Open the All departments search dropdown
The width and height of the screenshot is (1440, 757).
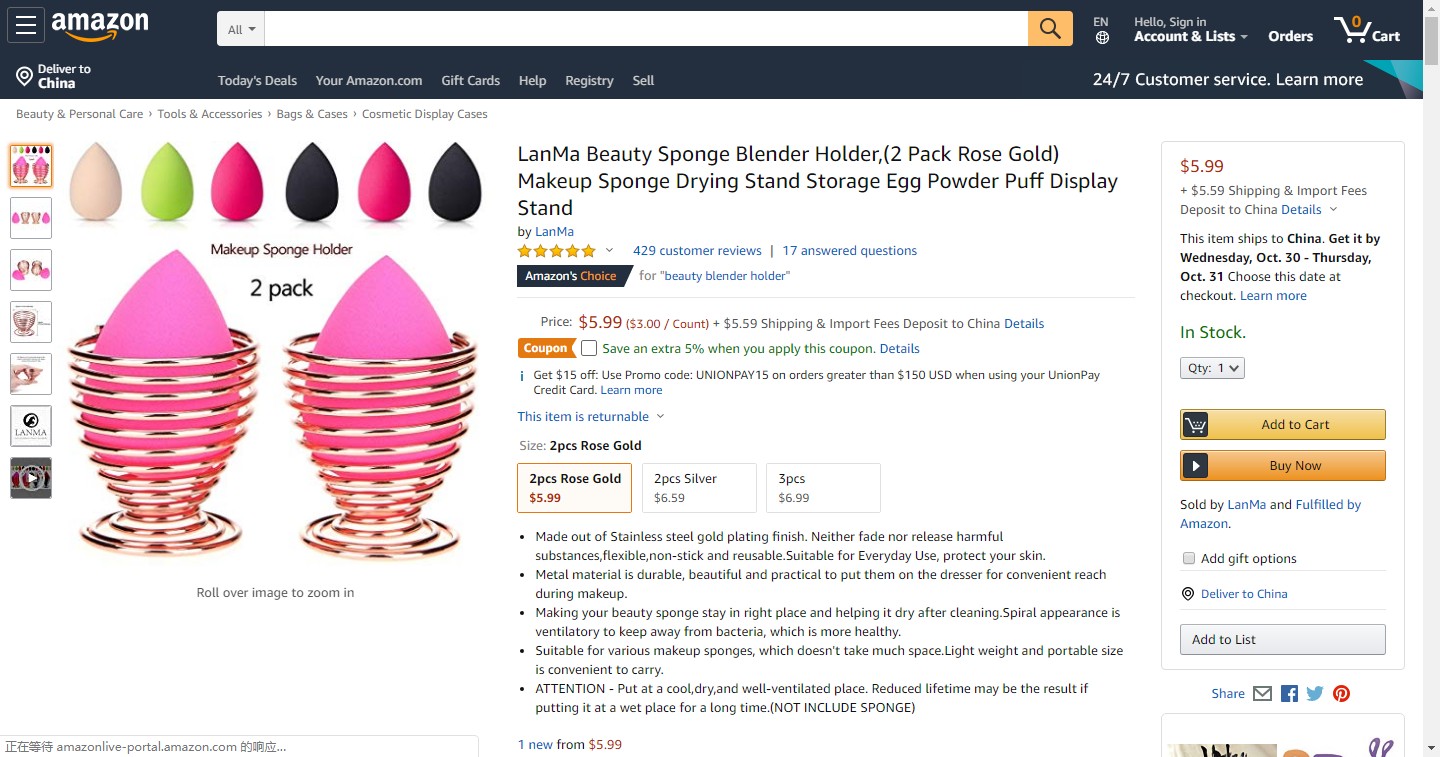[241, 29]
